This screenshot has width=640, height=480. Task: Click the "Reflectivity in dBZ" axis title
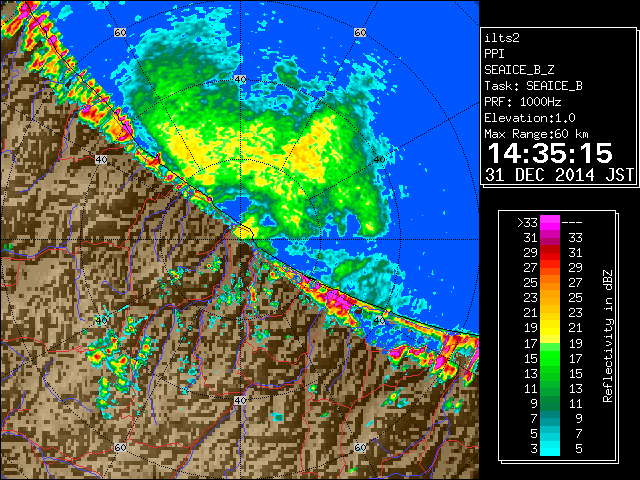pyautogui.click(x=608, y=336)
